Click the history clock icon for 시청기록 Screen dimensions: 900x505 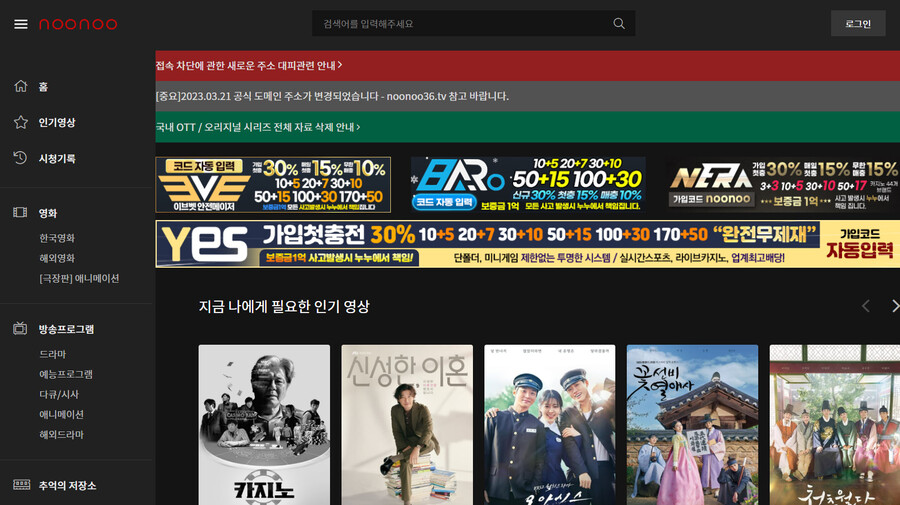point(21,158)
